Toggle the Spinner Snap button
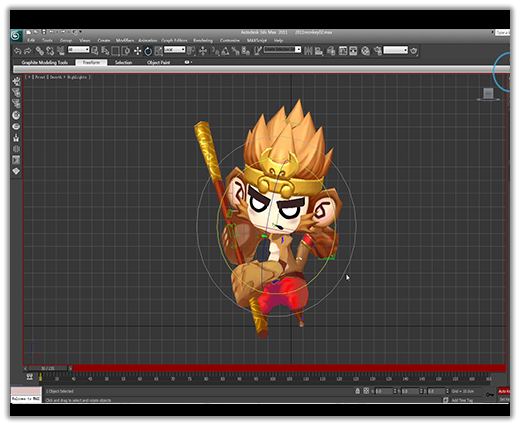The height and width of the screenshot is (426, 520). tap(246, 51)
